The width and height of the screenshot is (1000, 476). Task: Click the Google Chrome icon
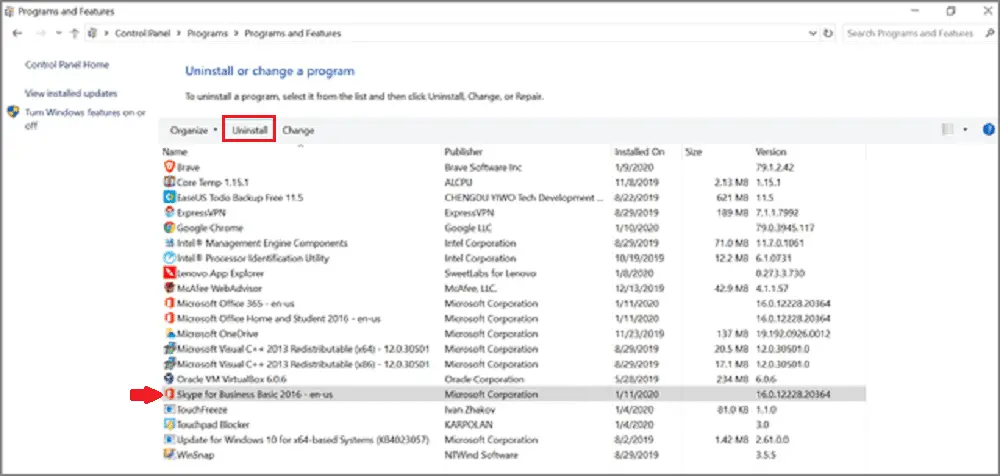point(169,227)
